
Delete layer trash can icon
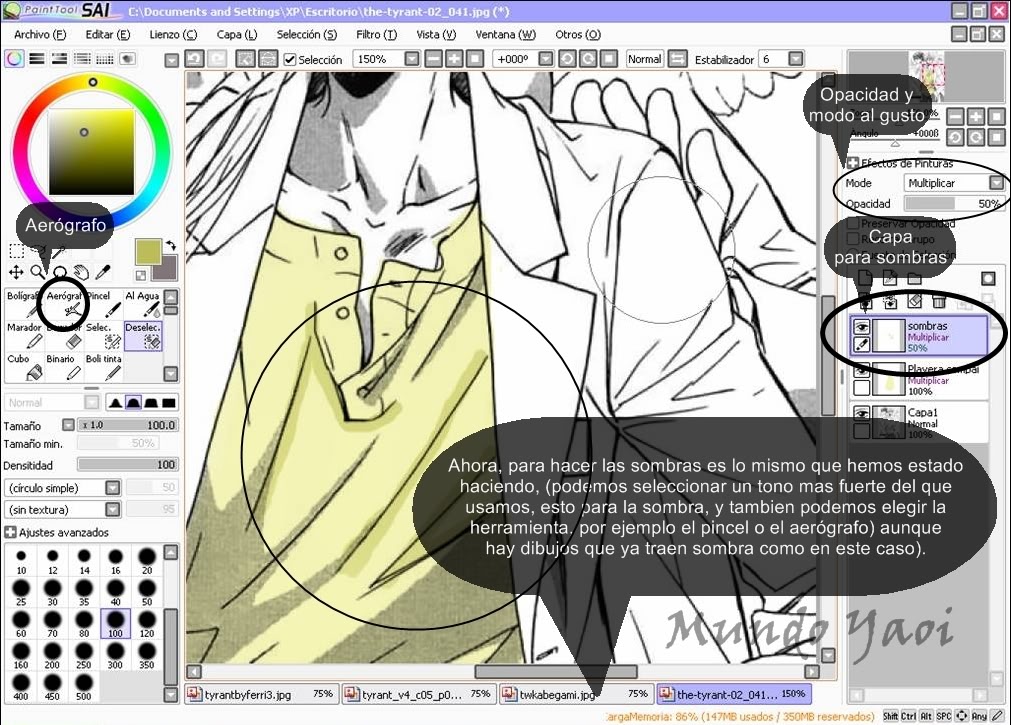(939, 301)
